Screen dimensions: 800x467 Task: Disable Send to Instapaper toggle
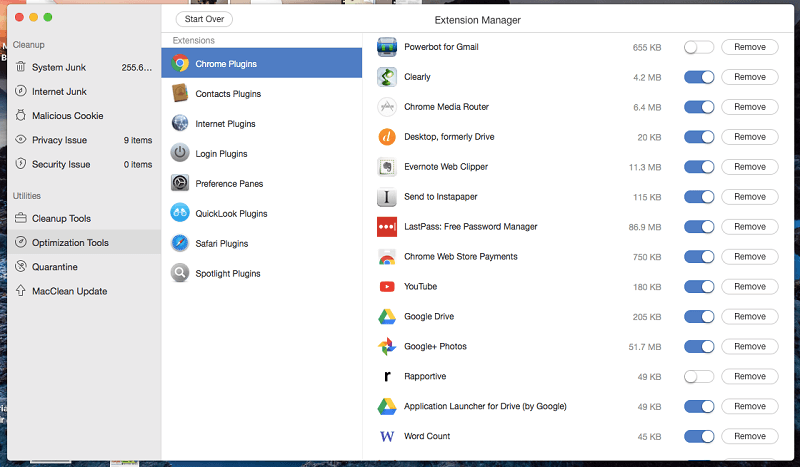698,197
